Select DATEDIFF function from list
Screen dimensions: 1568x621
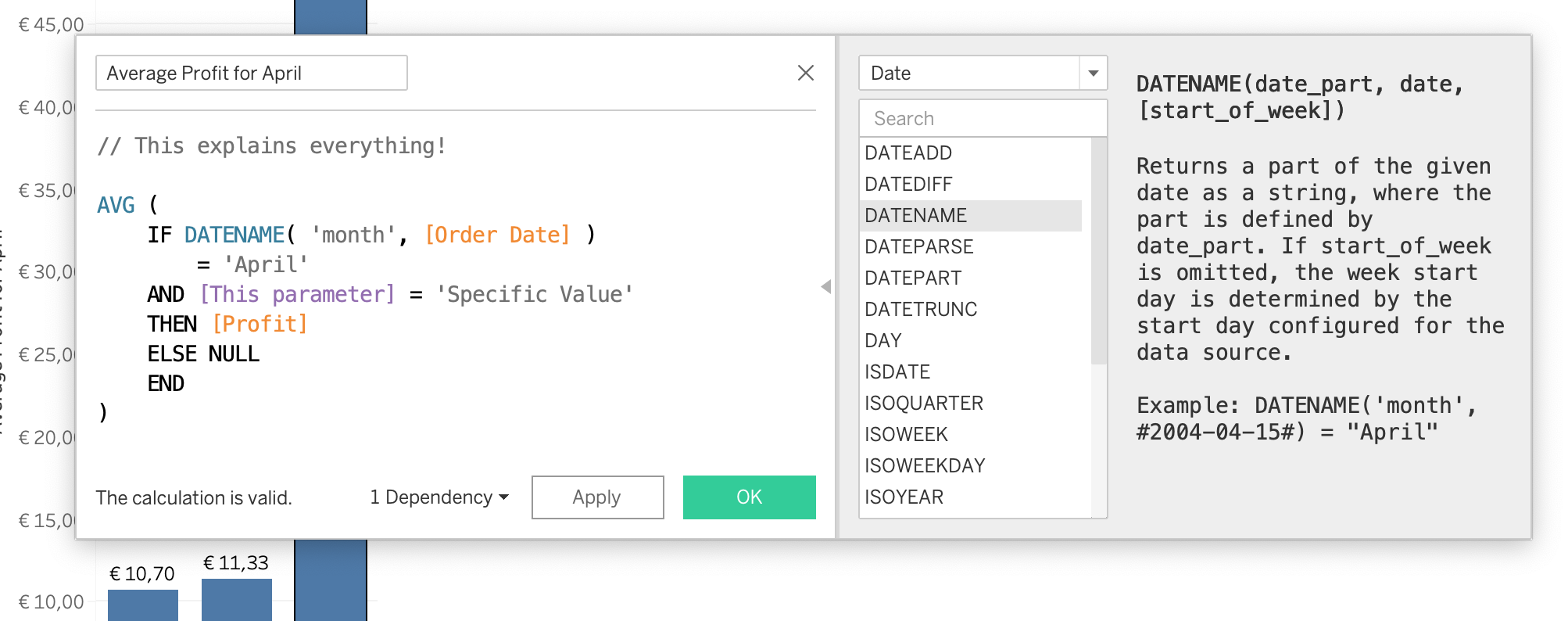[x=908, y=185]
